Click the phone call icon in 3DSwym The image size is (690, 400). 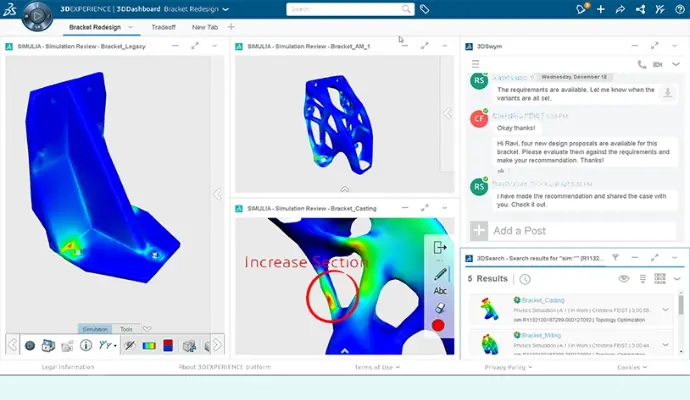(641, 64)
